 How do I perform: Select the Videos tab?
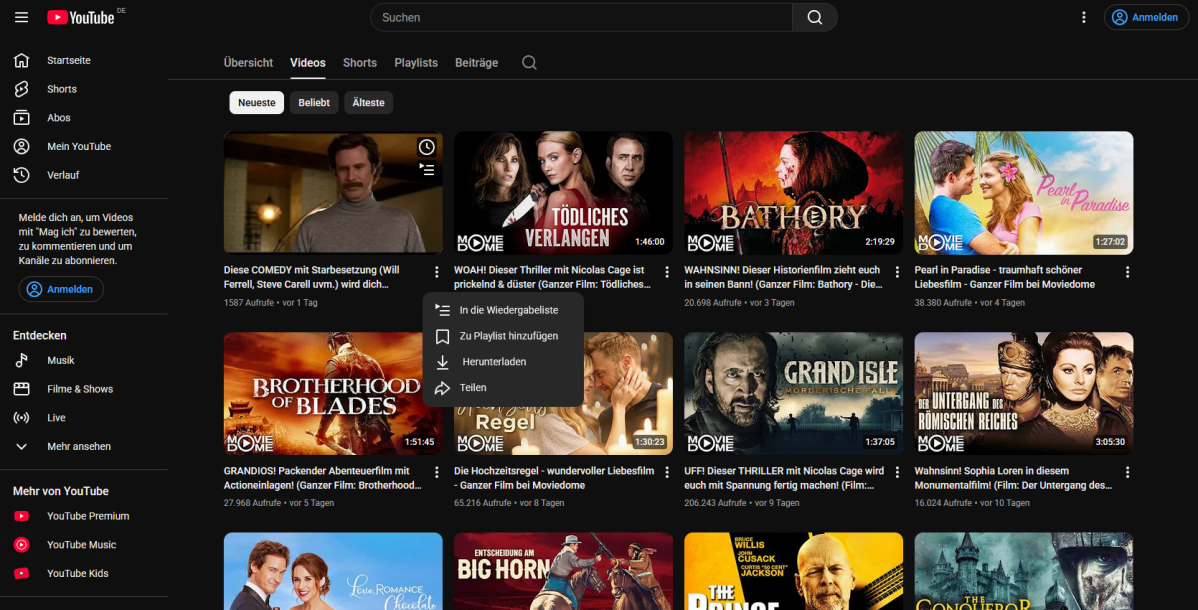pyautogui.click(x=308, y=63)
